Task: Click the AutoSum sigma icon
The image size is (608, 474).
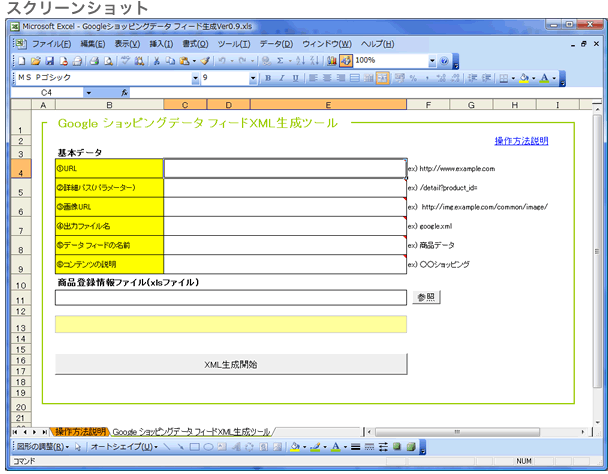Action: click(280, 61)
